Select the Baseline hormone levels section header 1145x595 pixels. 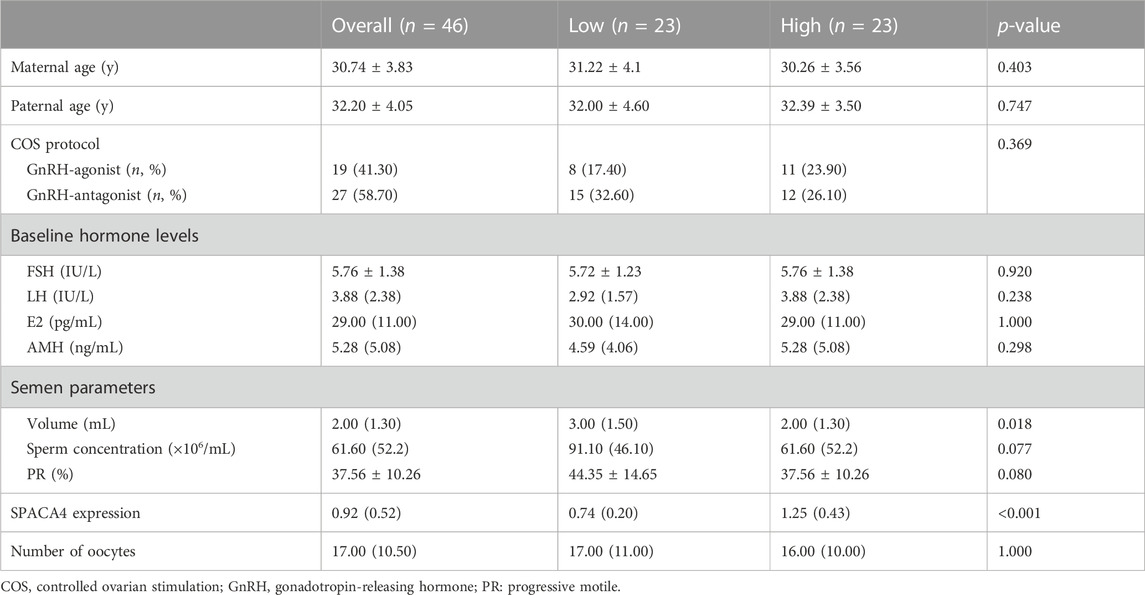(104, 236)
